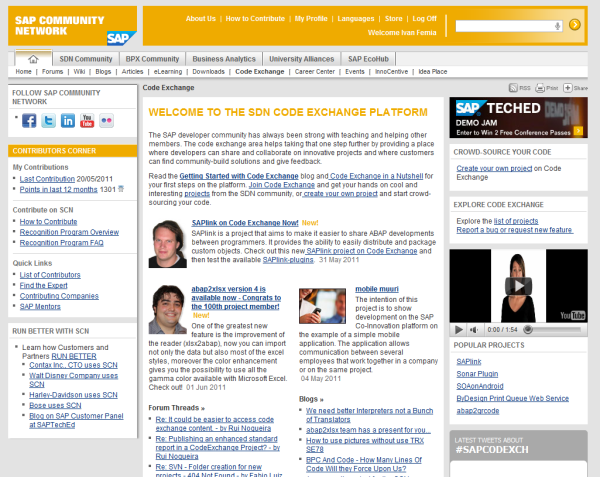Play the video with the center play button
The image size is (600, 477).
pyautogui.click(x=518, y=286)
